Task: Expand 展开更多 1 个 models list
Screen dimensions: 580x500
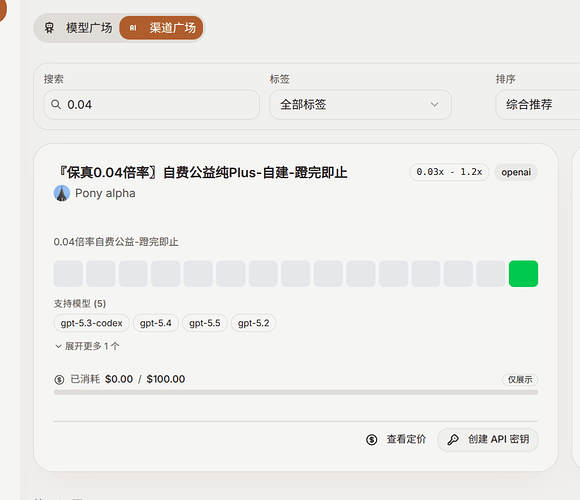Action: coord(87,346)
